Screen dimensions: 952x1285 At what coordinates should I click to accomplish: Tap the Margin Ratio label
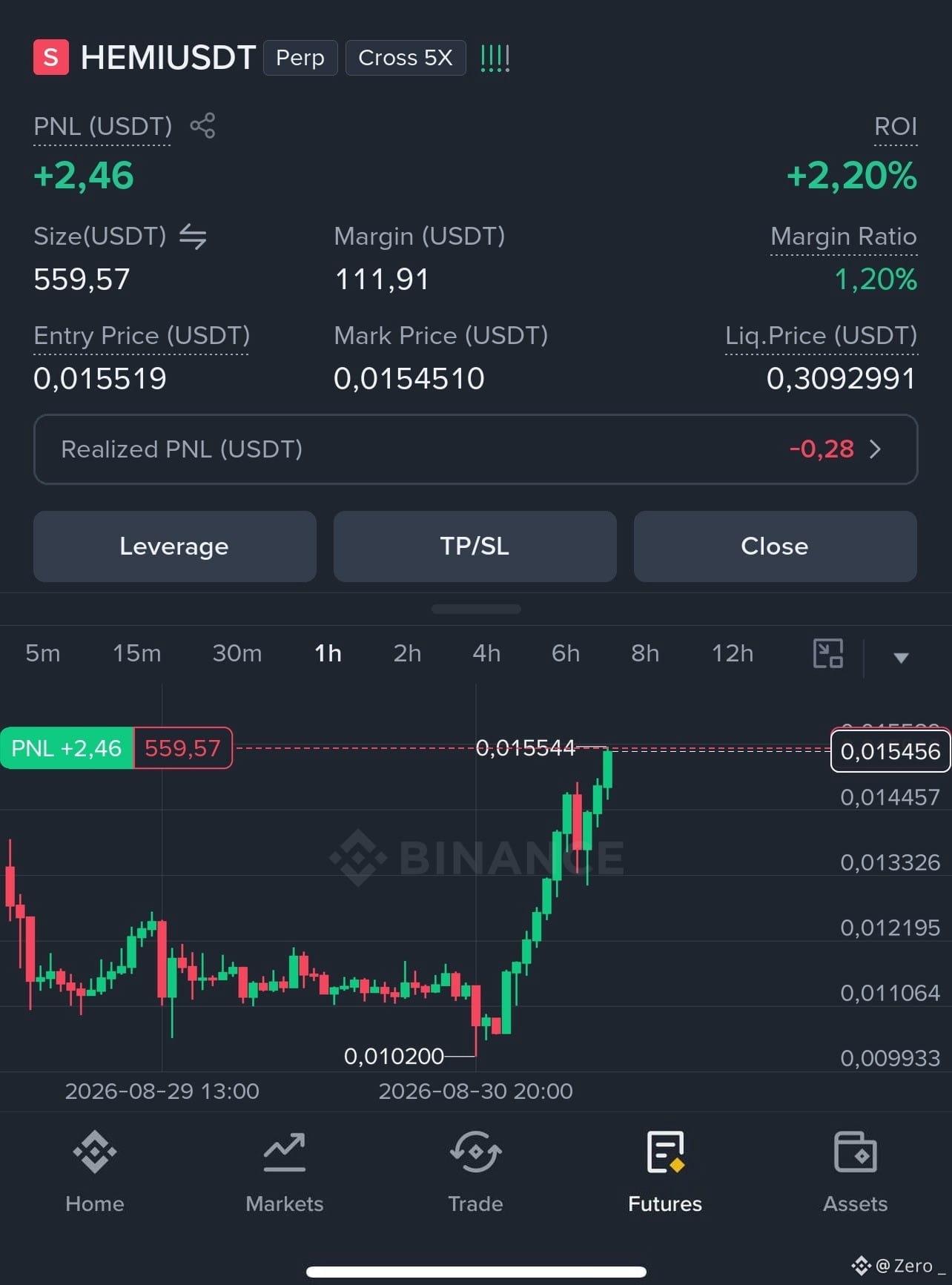[844, 237]
